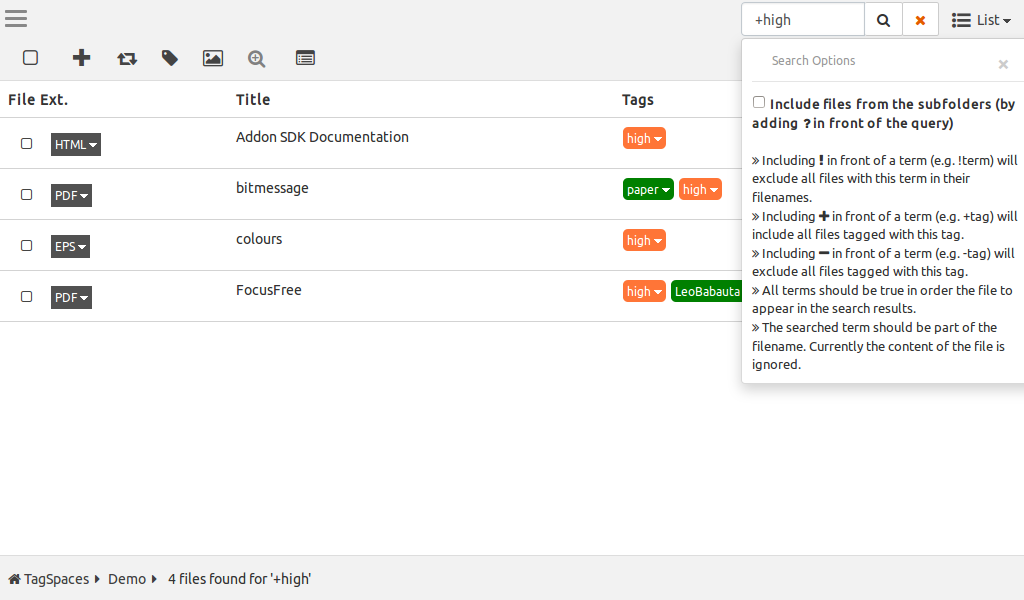Click the Demo breadcrumb folder
The width and height of the screenshot is (1024, 600).
(x=127, y=579)
